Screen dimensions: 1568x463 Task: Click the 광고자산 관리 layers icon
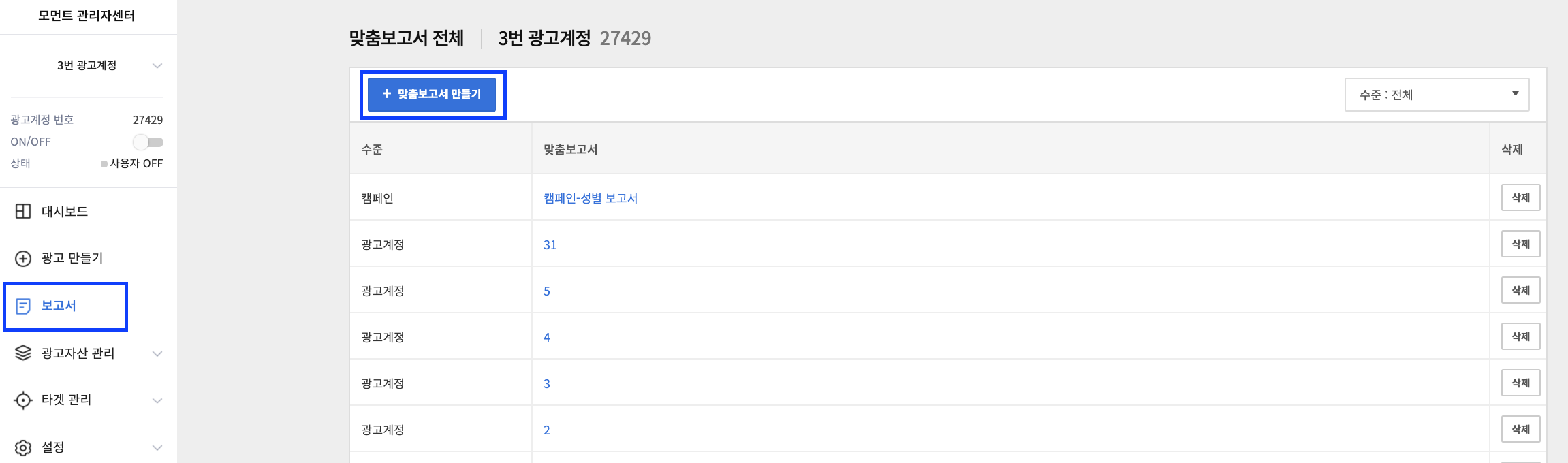23,353
